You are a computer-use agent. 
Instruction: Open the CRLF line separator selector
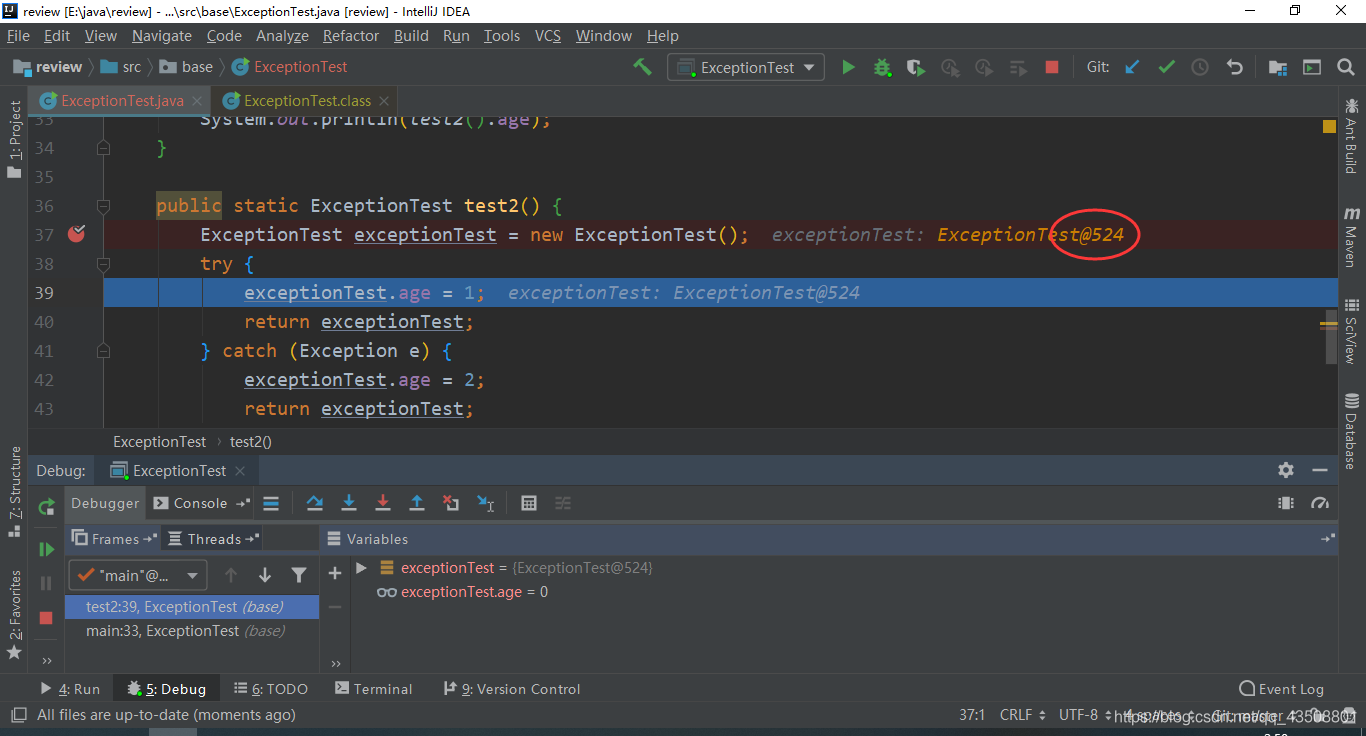(1023, 715)
